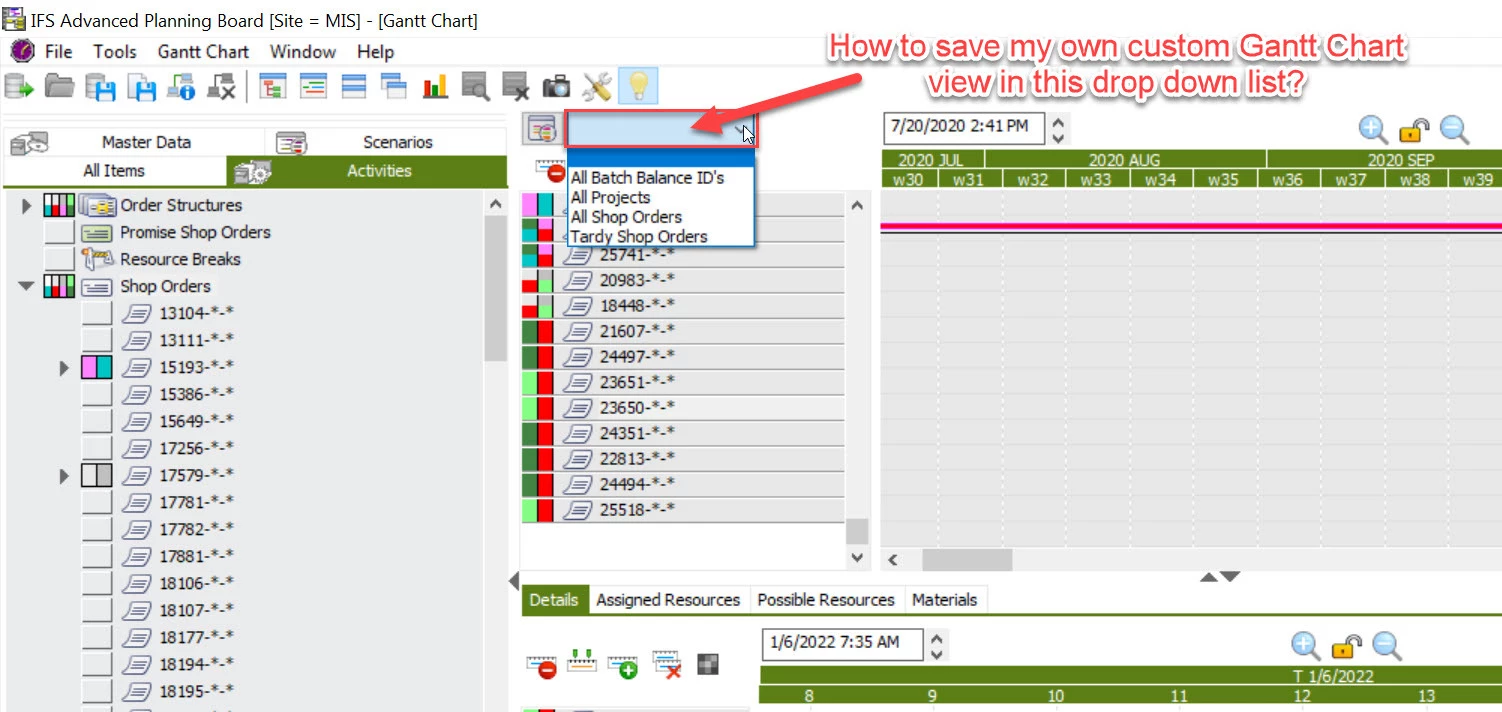Image resolution: width=1502 pixels, height=712 pixels.
Task: Click the light bulb hints icon
Action: [638, 87]
